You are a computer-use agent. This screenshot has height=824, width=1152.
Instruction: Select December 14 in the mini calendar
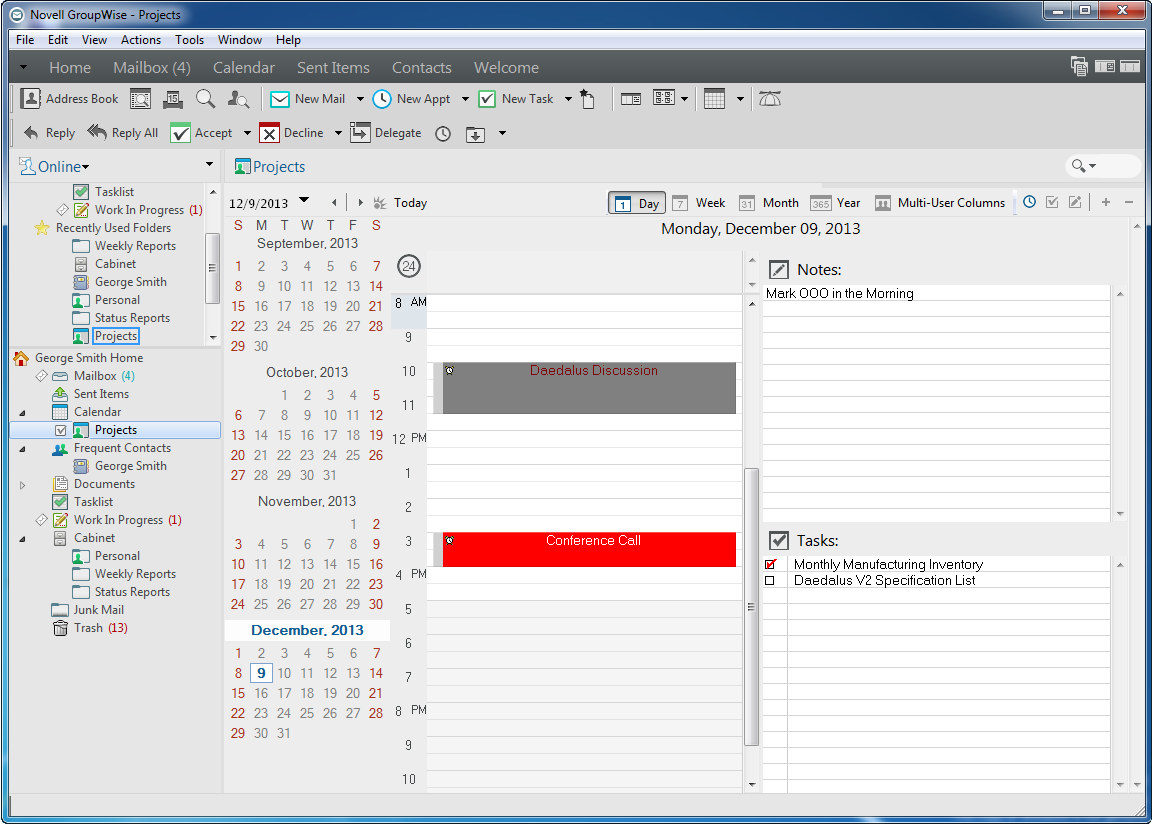coord(375,673)
